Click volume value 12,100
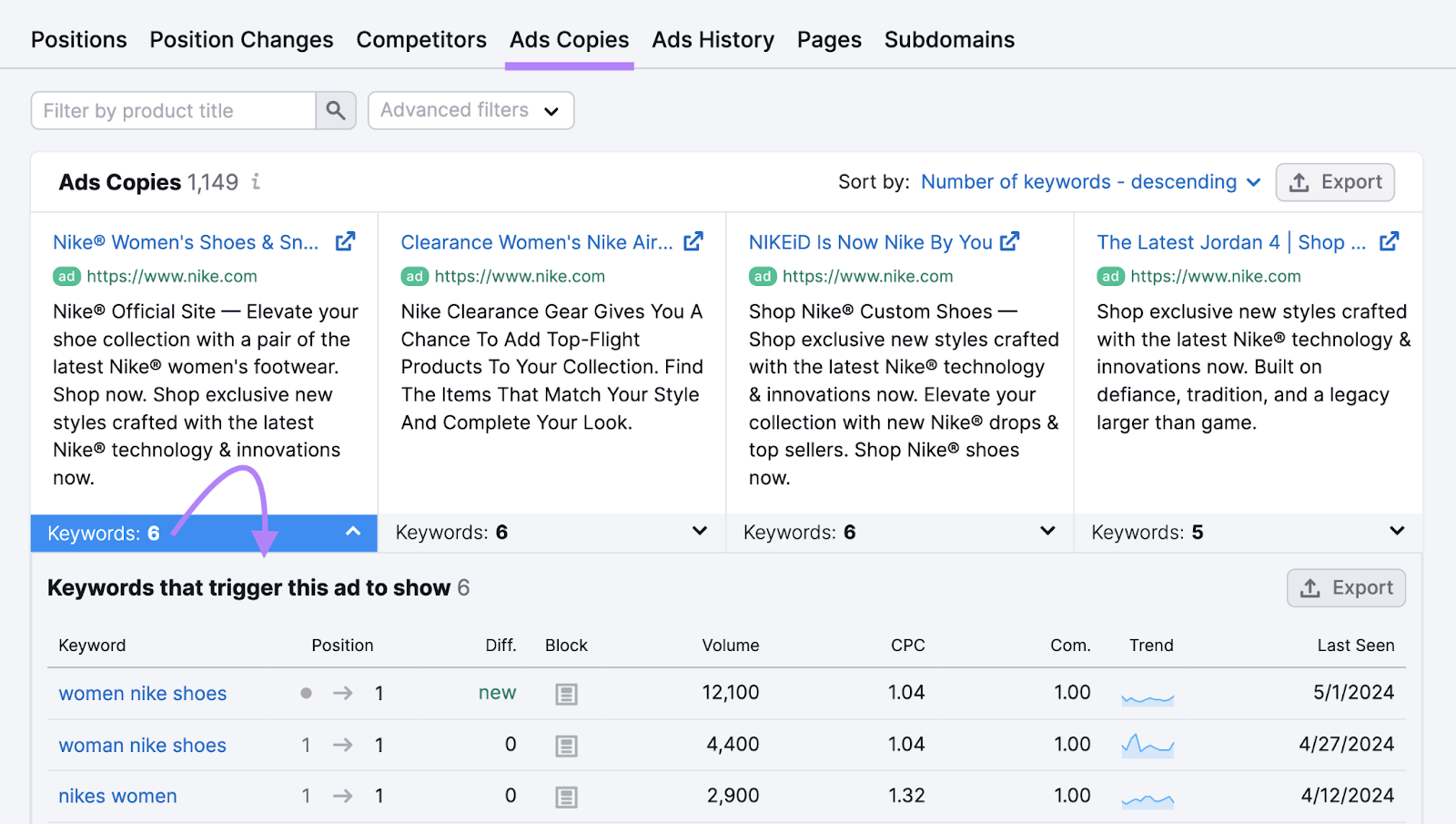Viewport: 1456px width, 824px height. tap(730, 693)
